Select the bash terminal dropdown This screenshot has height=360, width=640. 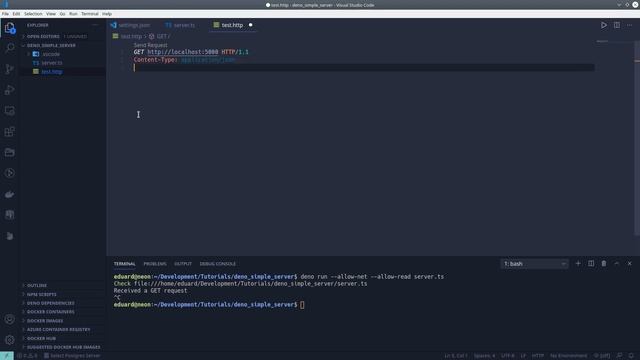coord(534,264)
